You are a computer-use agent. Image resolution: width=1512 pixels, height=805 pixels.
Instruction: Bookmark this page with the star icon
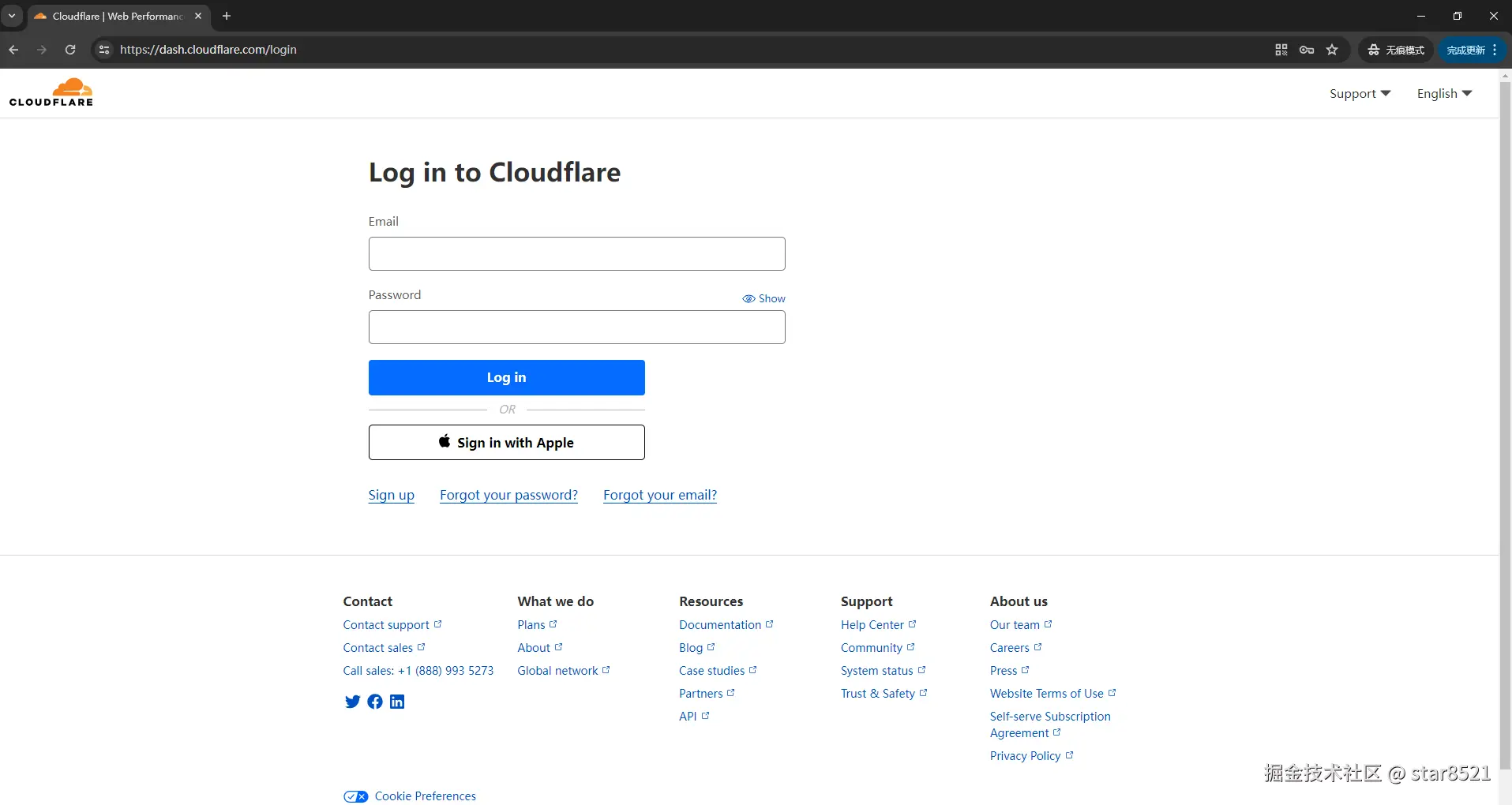click(x=1332, y=50)
